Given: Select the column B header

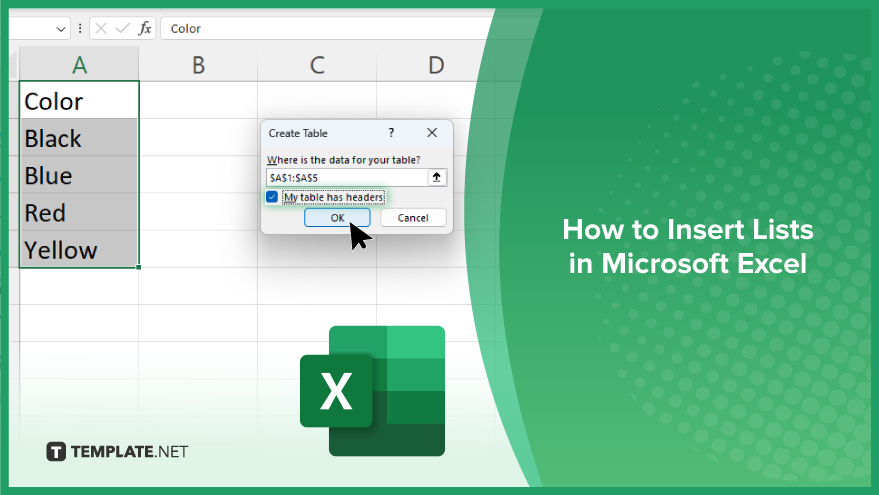Looking at the screenshot, I should (x=198, y=65).
